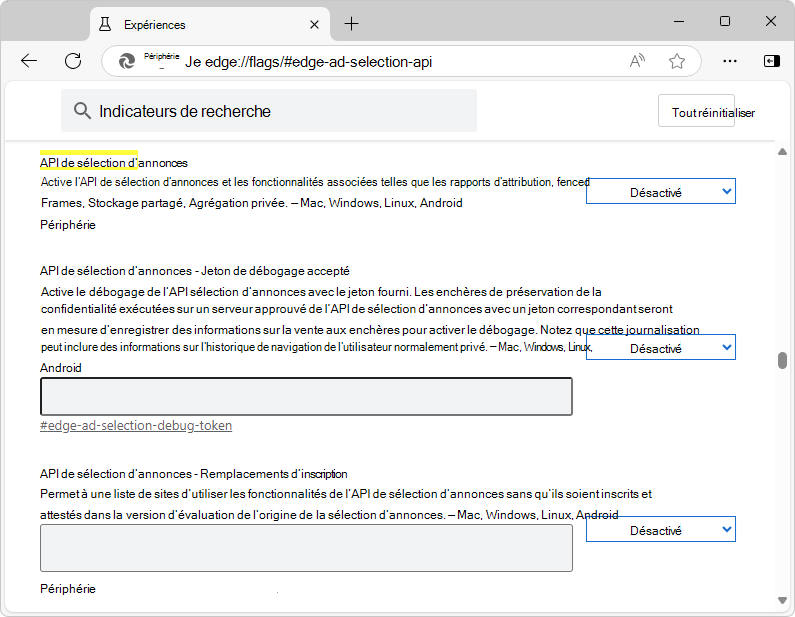Reload the page with the refresh icon
The width and height of the screenshot is (795, 617).
[x=73, y=61]
